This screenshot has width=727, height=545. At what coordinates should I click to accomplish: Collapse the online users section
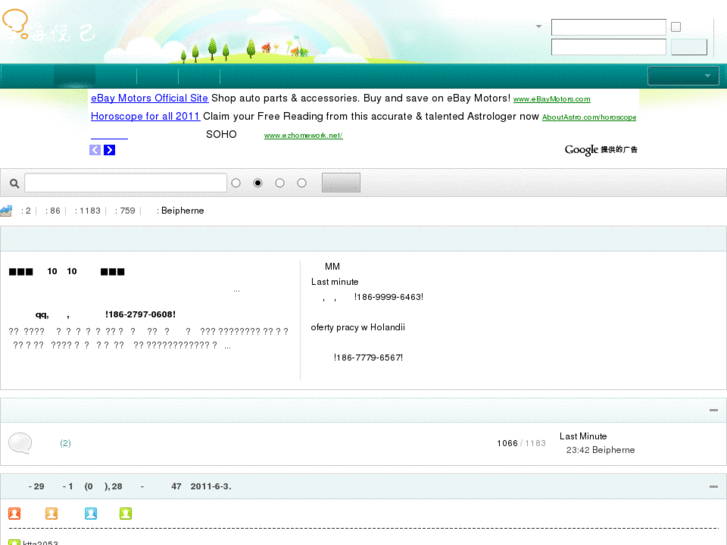click(714, 487)
